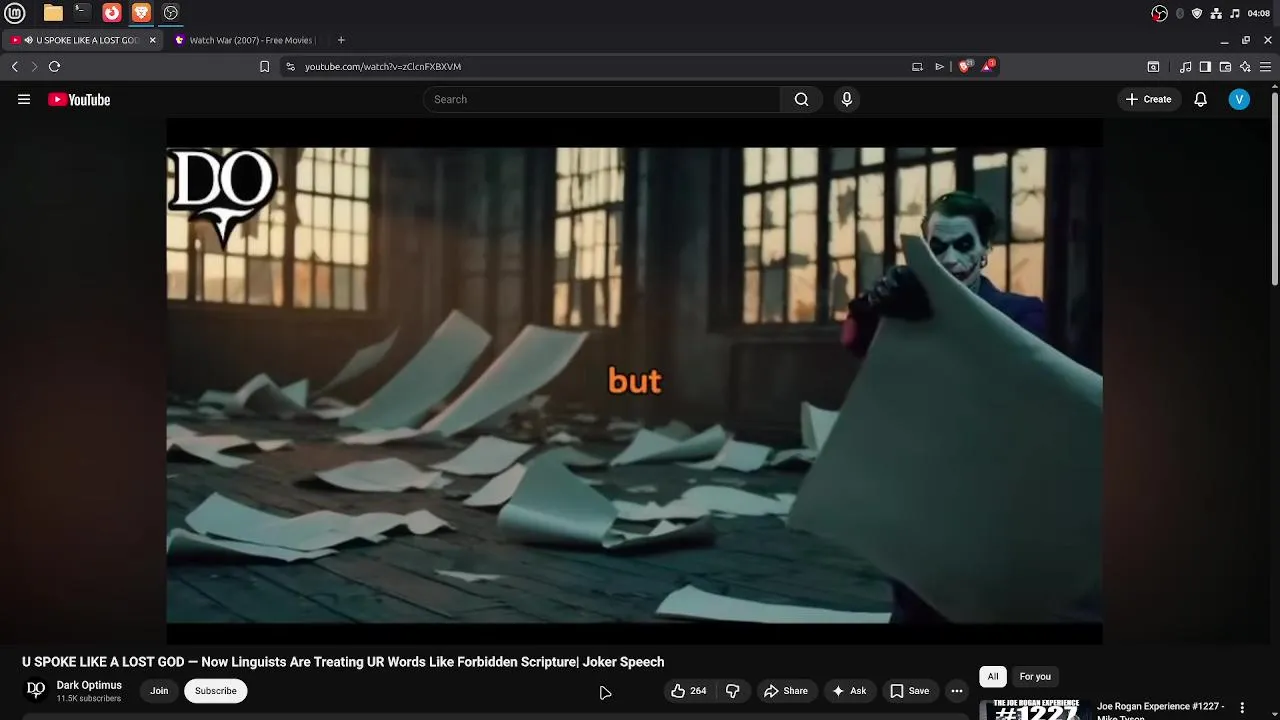Go back to the previous page
Screen dimensions: 1280x720
14,66
